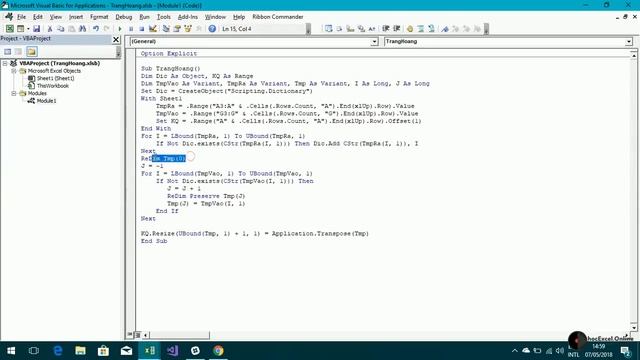Click the Insert UserForm toolbar icon
This screenshot has width=640, height=360.
[x=20, y=29]
